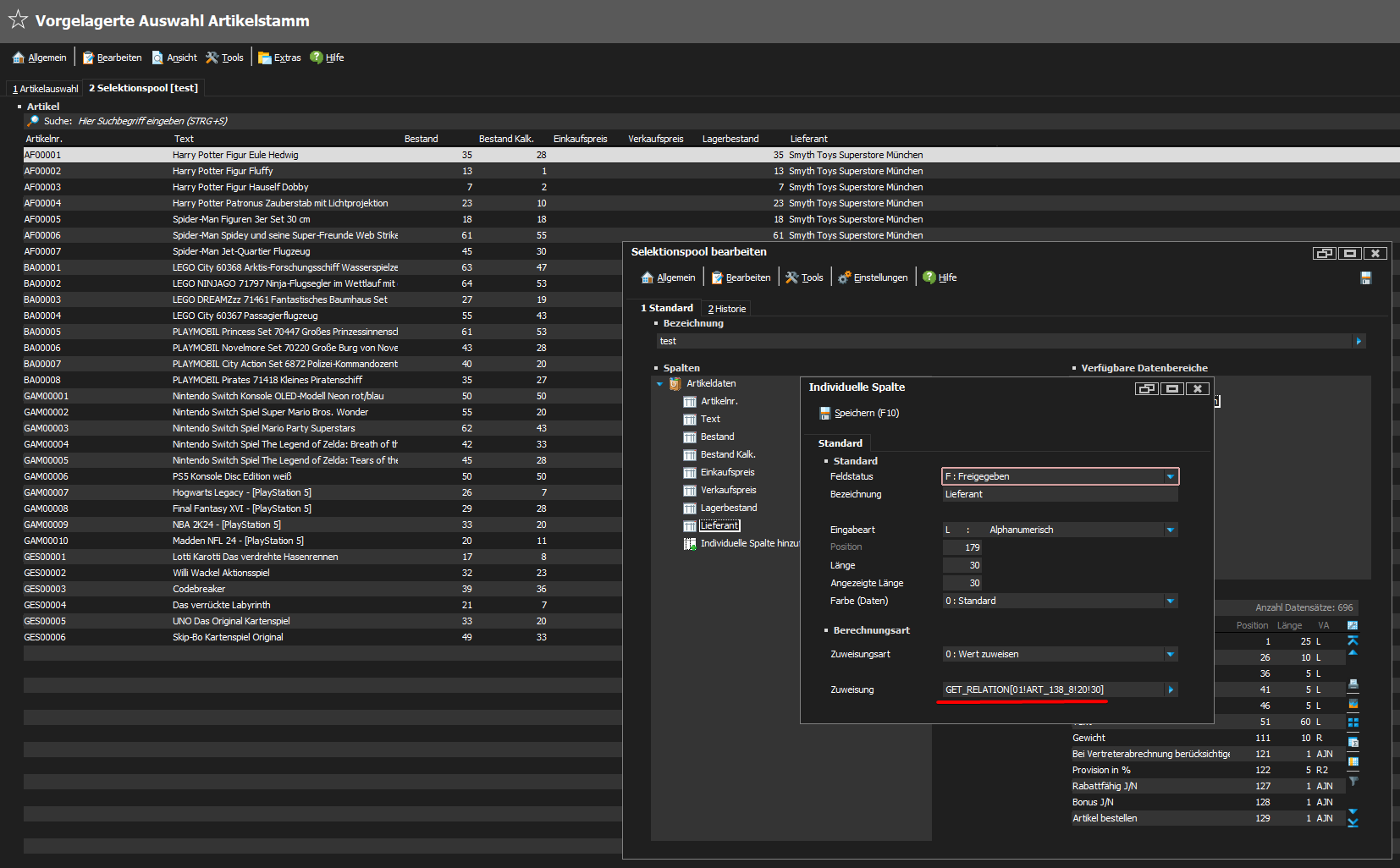Click the Bezeichnung field containing Lieferant
Image resolution: width=1400 pixels, height=868 pixels.
click(1060, 494)
